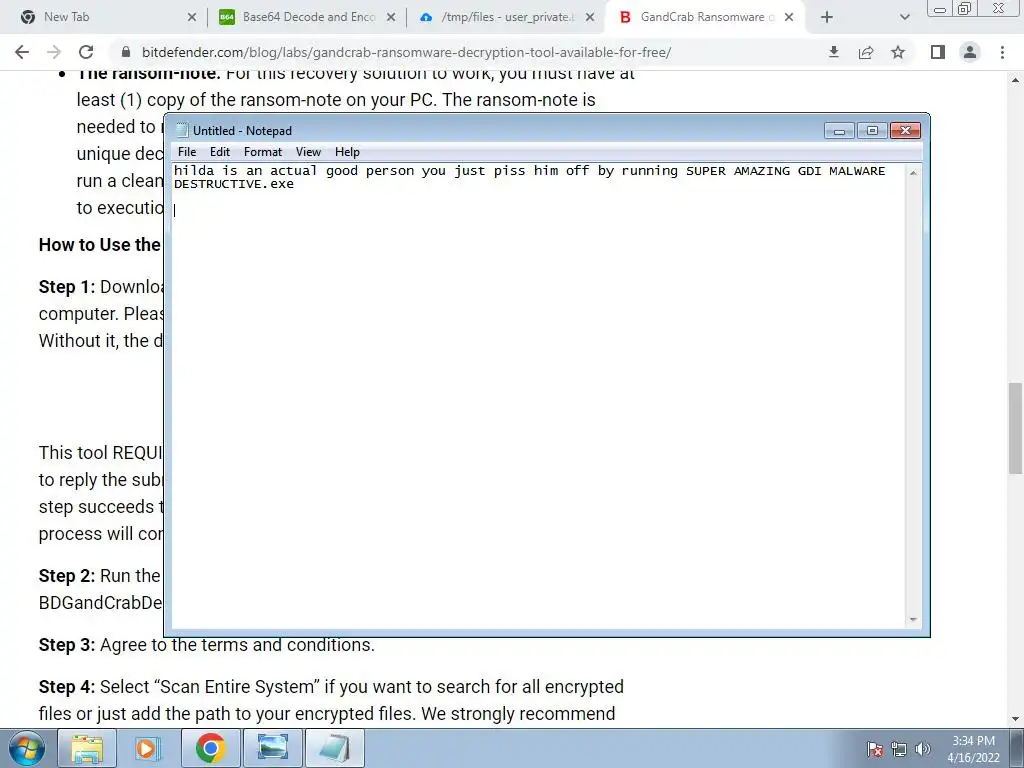Click on DESTRUCTIVE.exe text in Notepad
The image size is (1024, 768).
click(234, 184)
